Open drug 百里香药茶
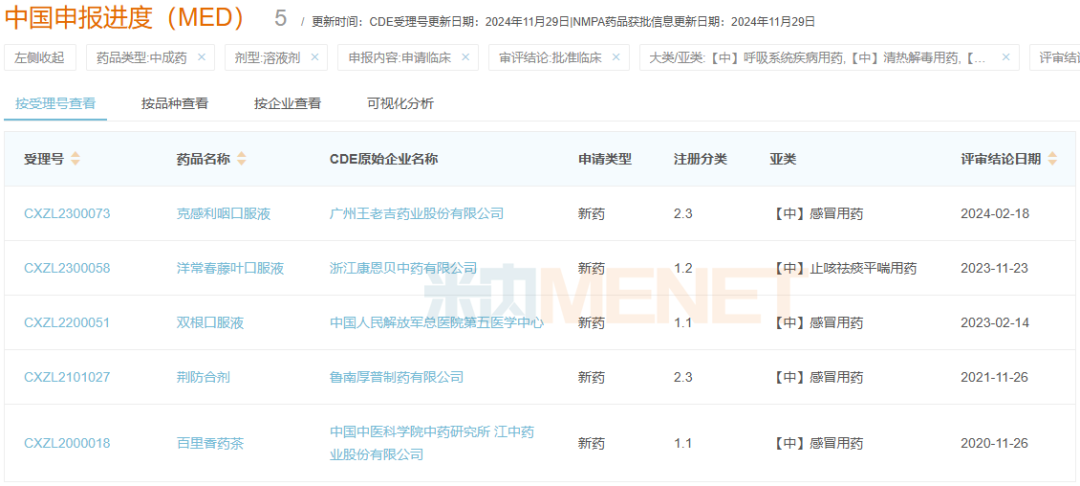The height and width of the screenshot is (486, 1080). tap(210, 443)
